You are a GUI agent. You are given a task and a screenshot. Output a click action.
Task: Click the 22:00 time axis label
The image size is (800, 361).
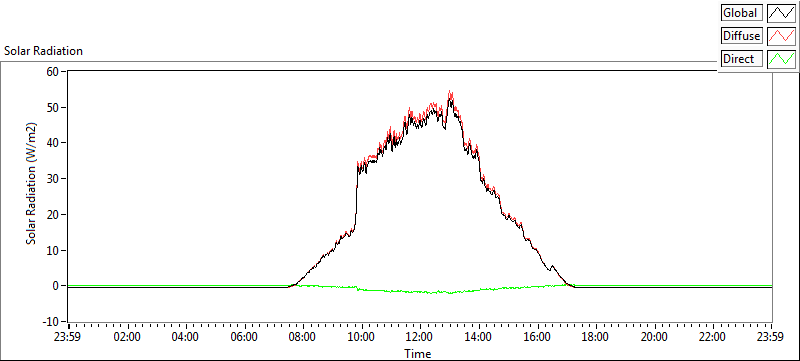[713, 337]
